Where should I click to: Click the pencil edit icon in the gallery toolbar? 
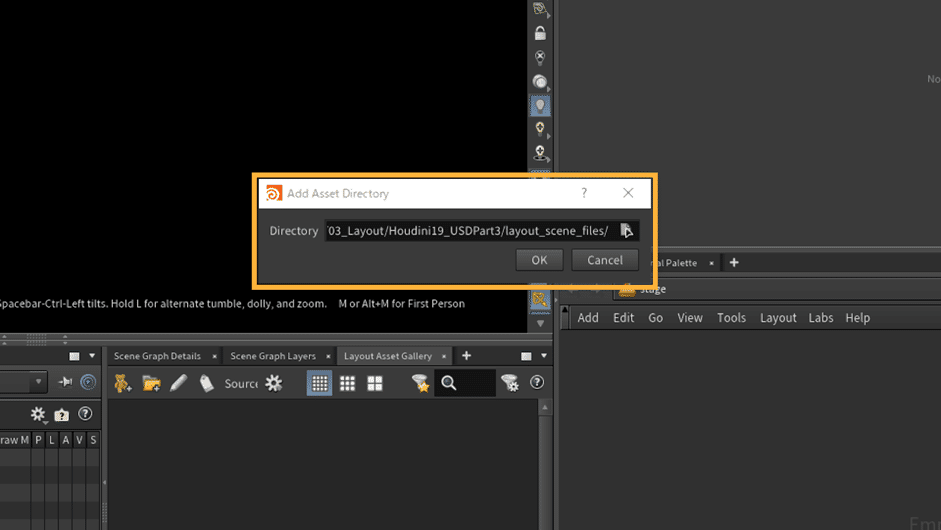pyautogui.click(x=178, y=383)
